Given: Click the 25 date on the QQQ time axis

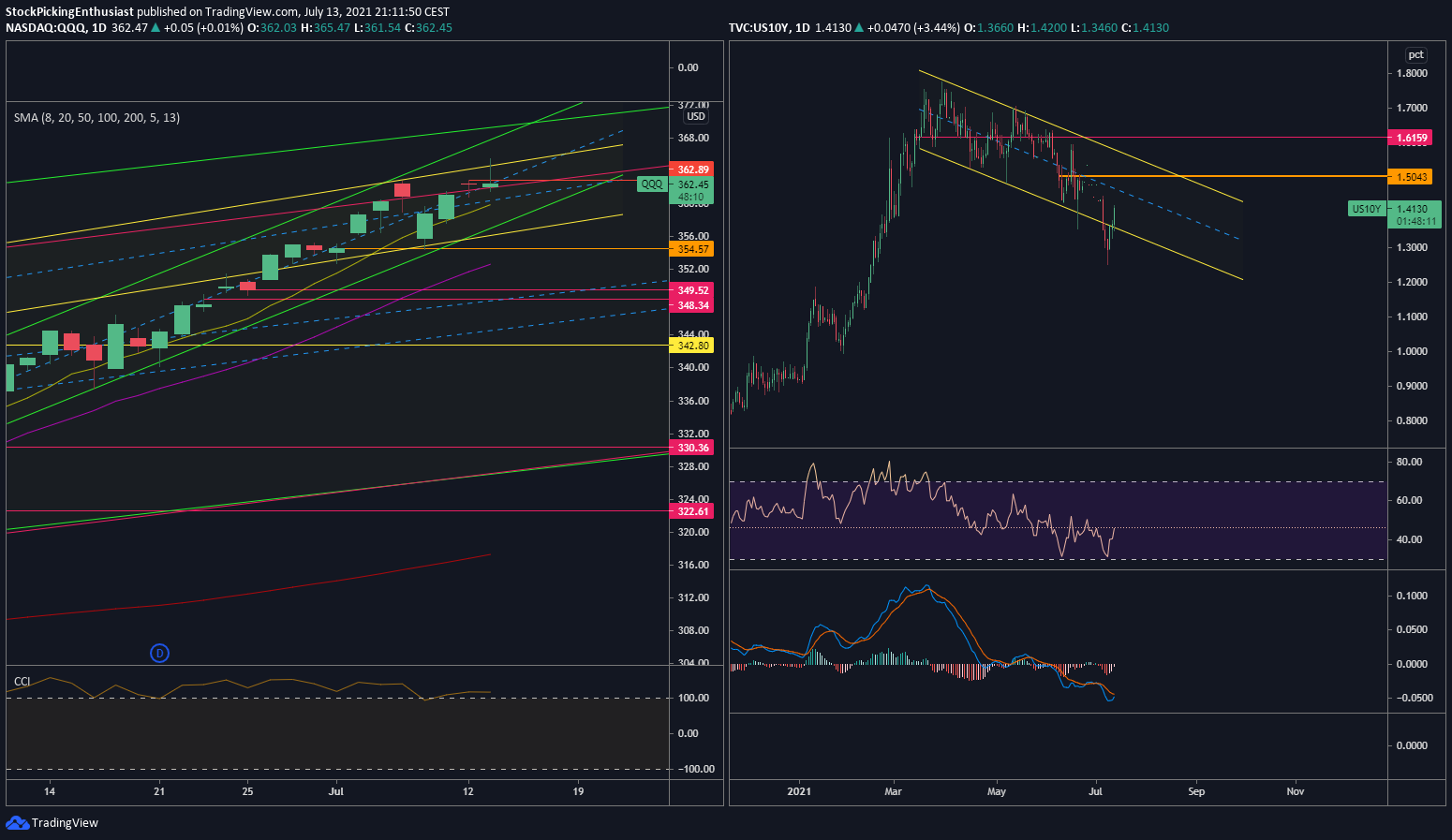Looking at the screenshot, I should click(248, 791).
